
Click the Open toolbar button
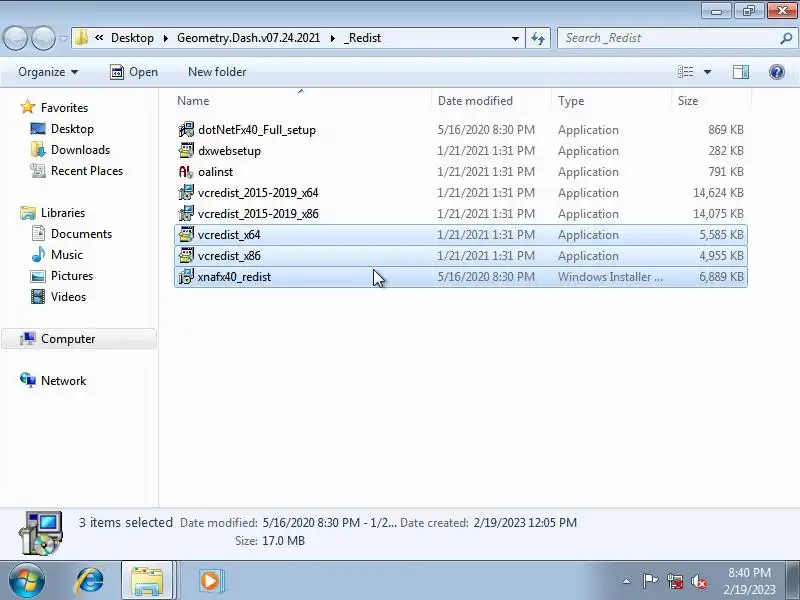pos(134,72)
